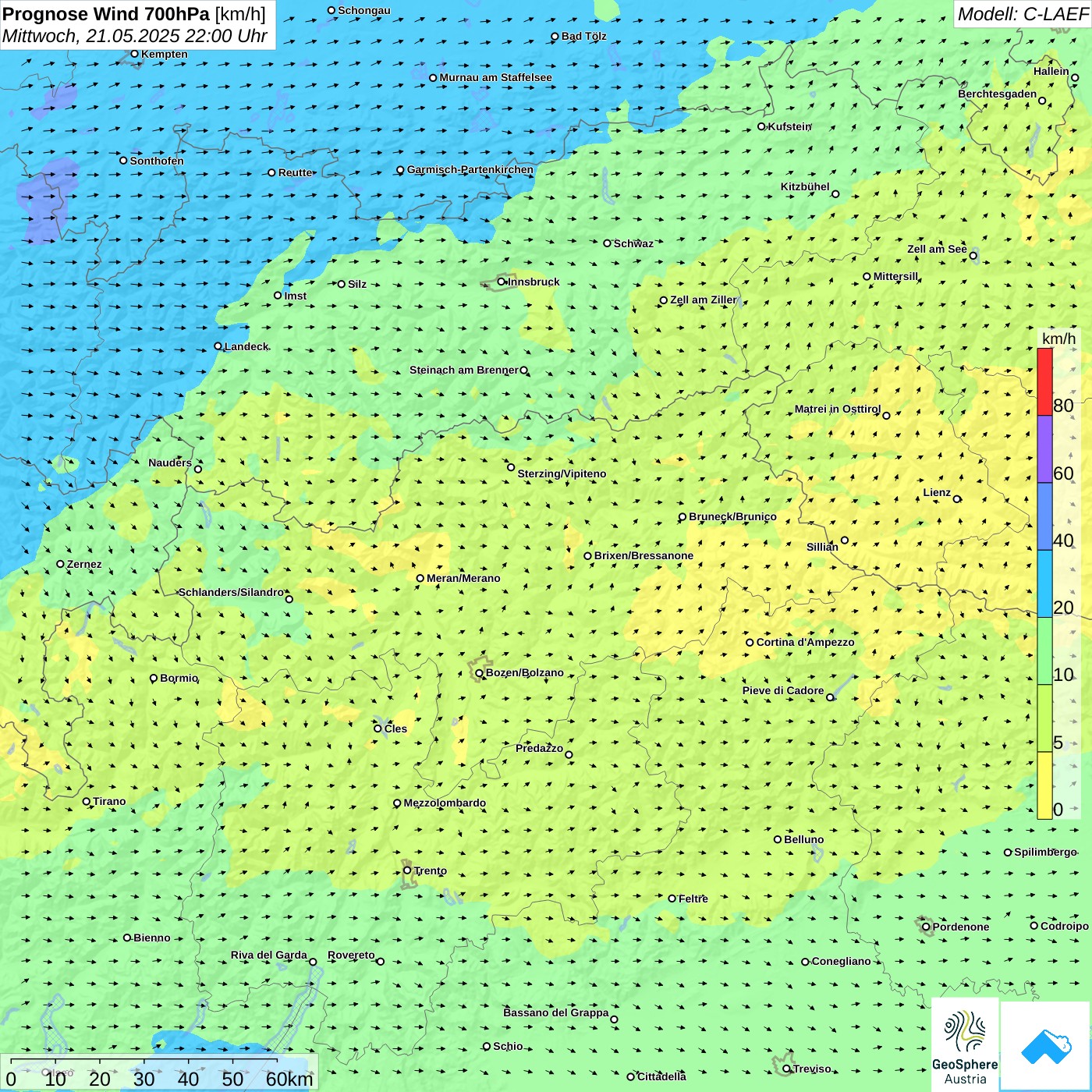
Task: Select the Trento location marker
Action: pyautogui.click(x=407, y=870)
